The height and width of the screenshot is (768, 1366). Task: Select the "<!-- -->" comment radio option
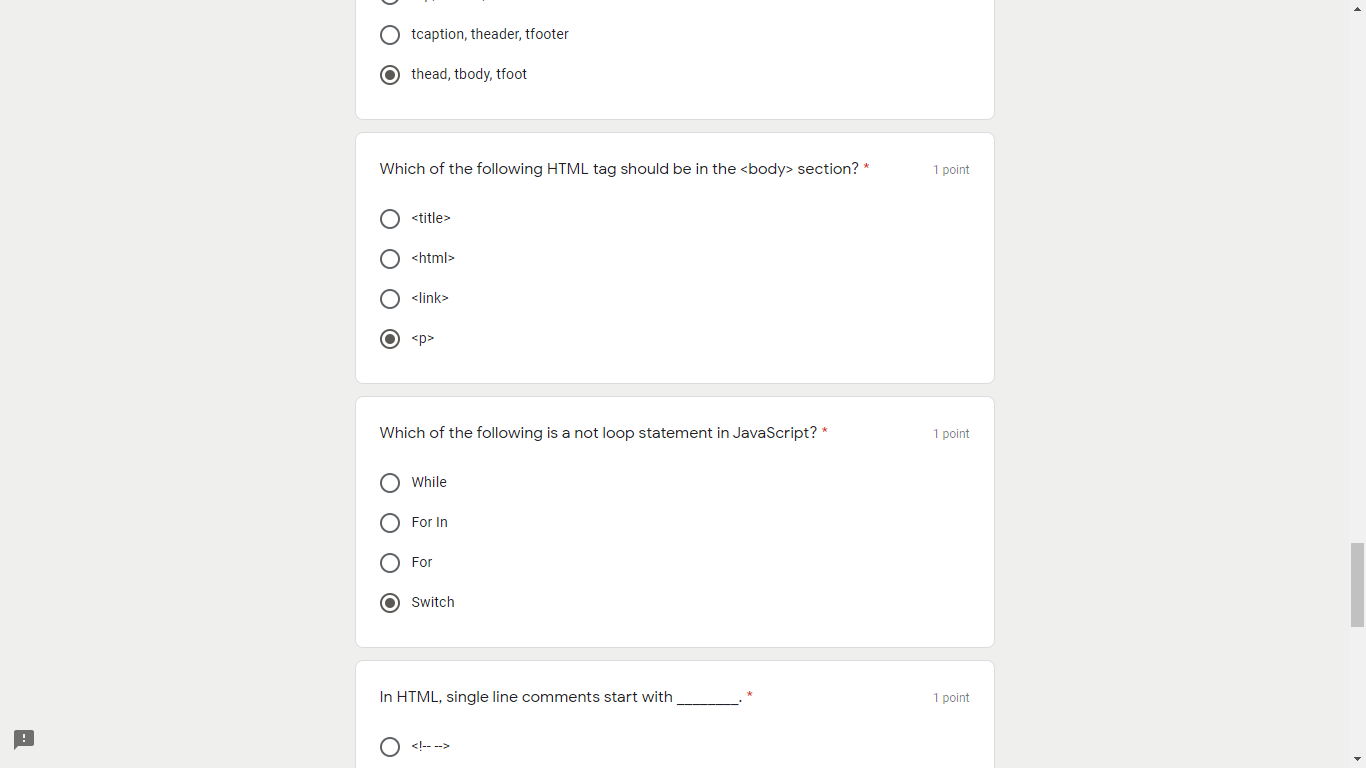pyautogui.click(x=390, y=747)
